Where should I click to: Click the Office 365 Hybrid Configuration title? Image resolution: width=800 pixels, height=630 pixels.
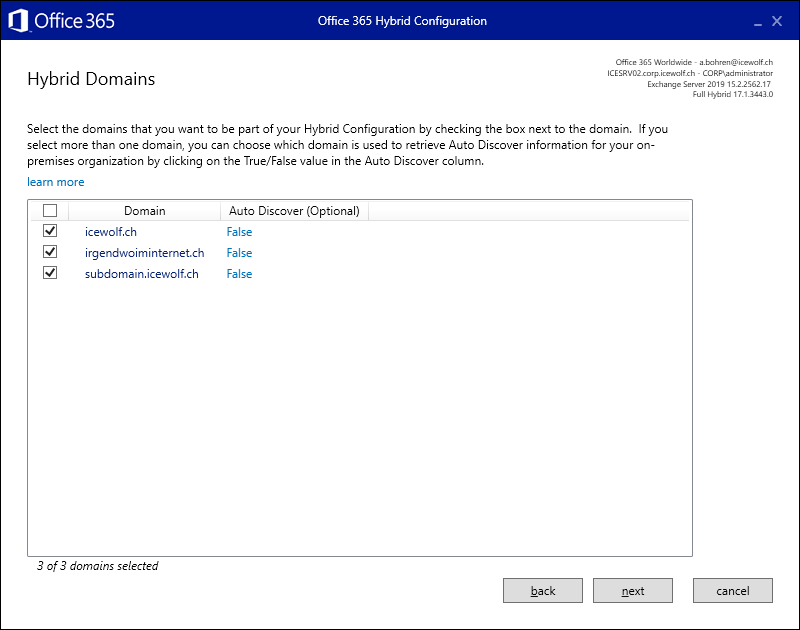click(402, 21)
